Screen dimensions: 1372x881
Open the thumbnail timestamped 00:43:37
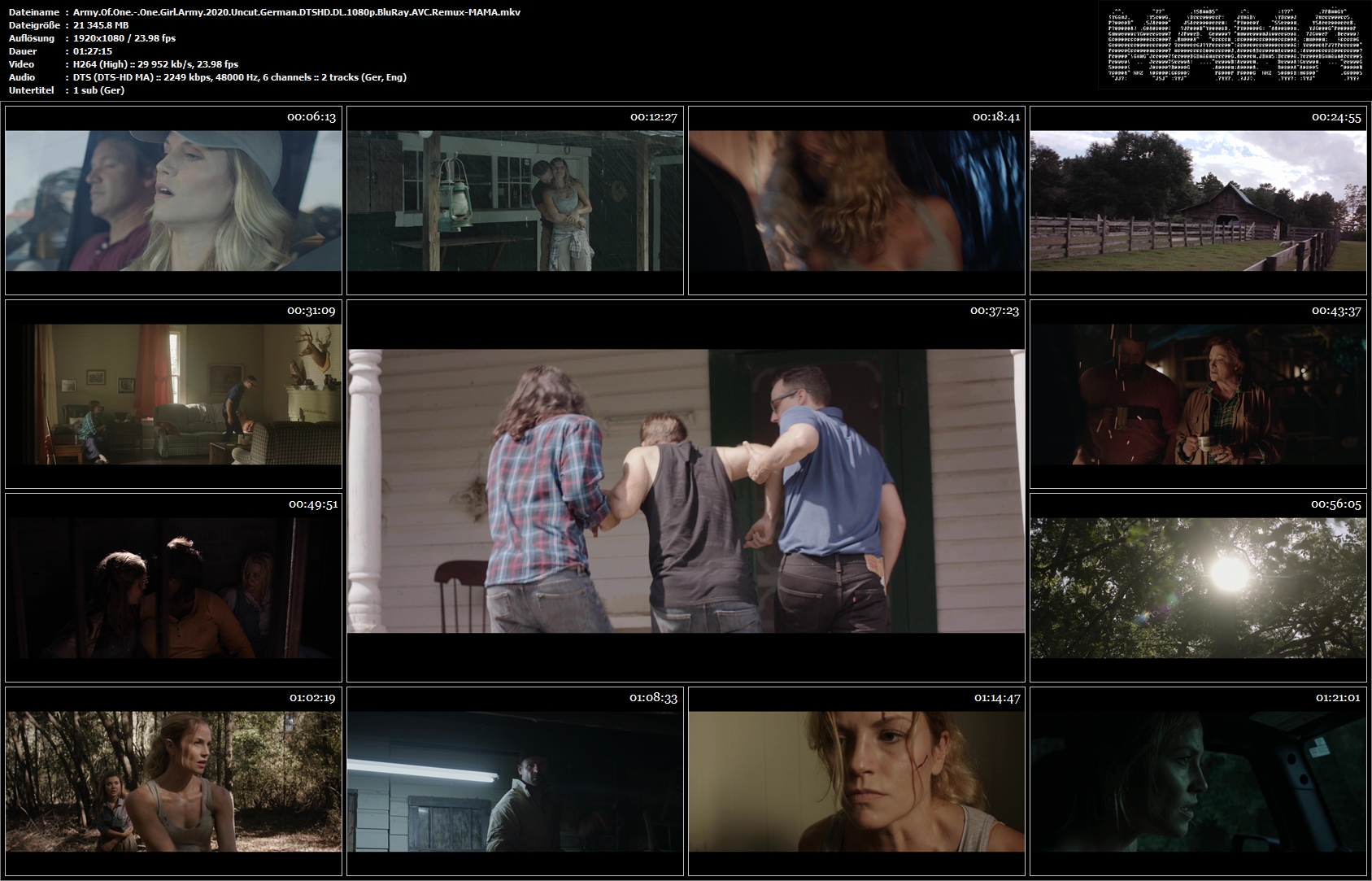click(x=1198, y=394)
